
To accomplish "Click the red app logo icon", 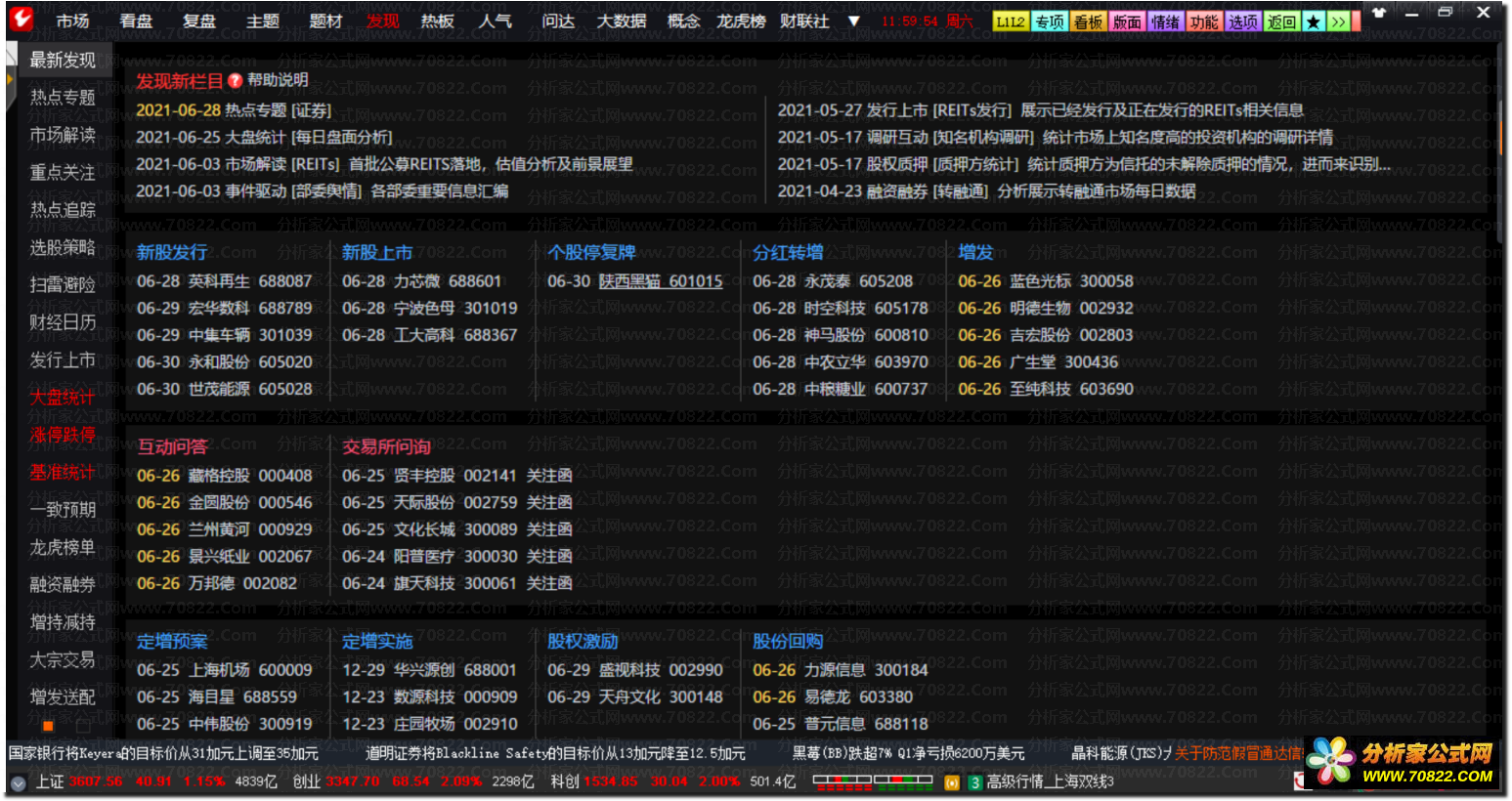I will coord(21,19).
